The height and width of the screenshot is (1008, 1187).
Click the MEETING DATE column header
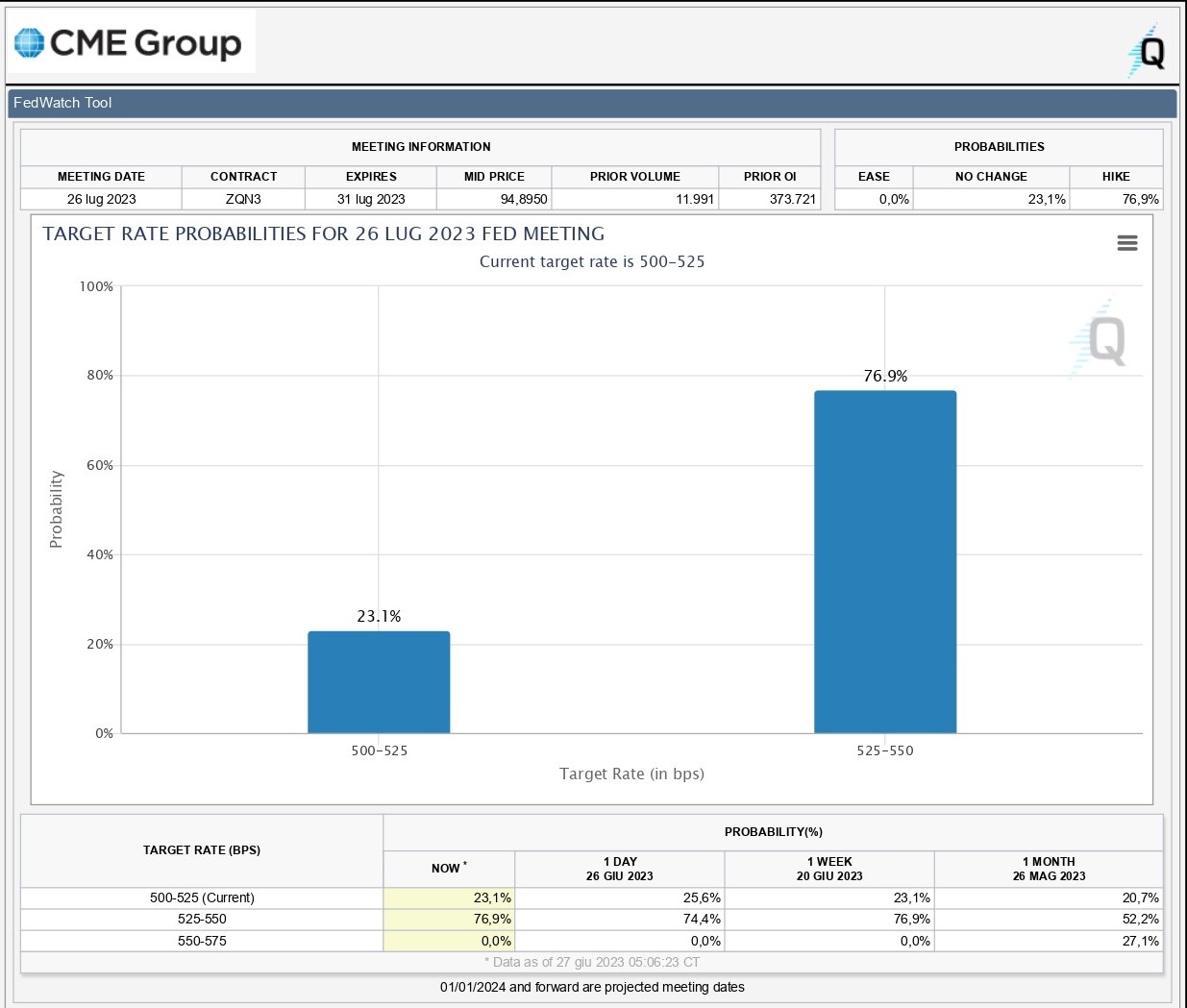coord(101,177)
